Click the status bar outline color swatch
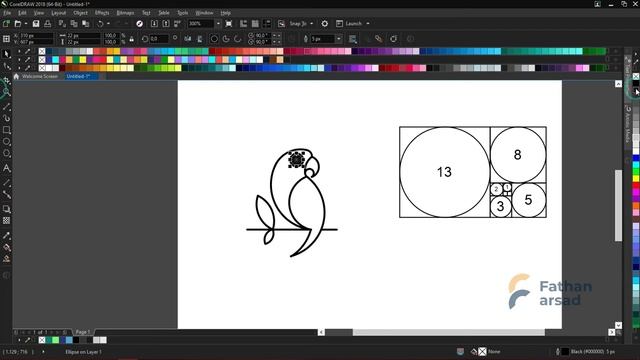The width and height of the screenshot is (640, 360). pos(565,351)
